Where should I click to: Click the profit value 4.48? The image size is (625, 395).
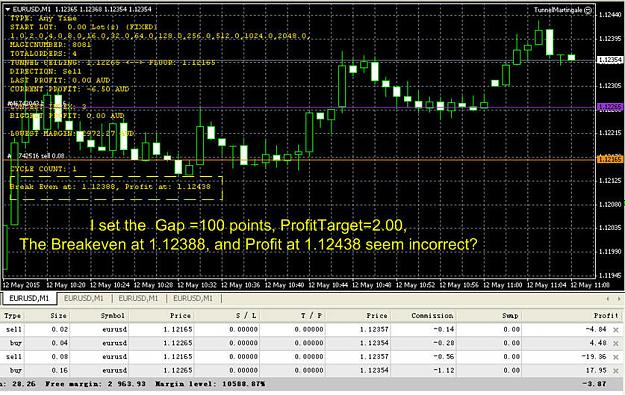(x=598, y=343)
